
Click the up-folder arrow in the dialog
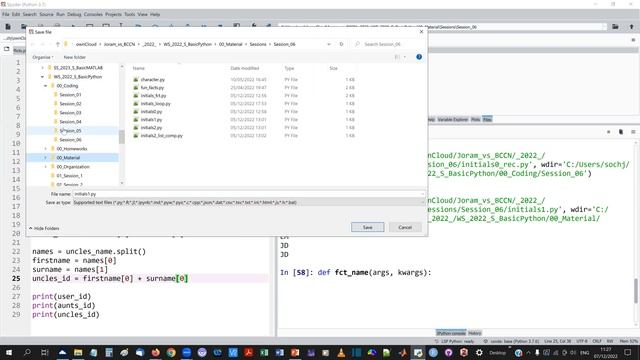(x=58, y=44)
